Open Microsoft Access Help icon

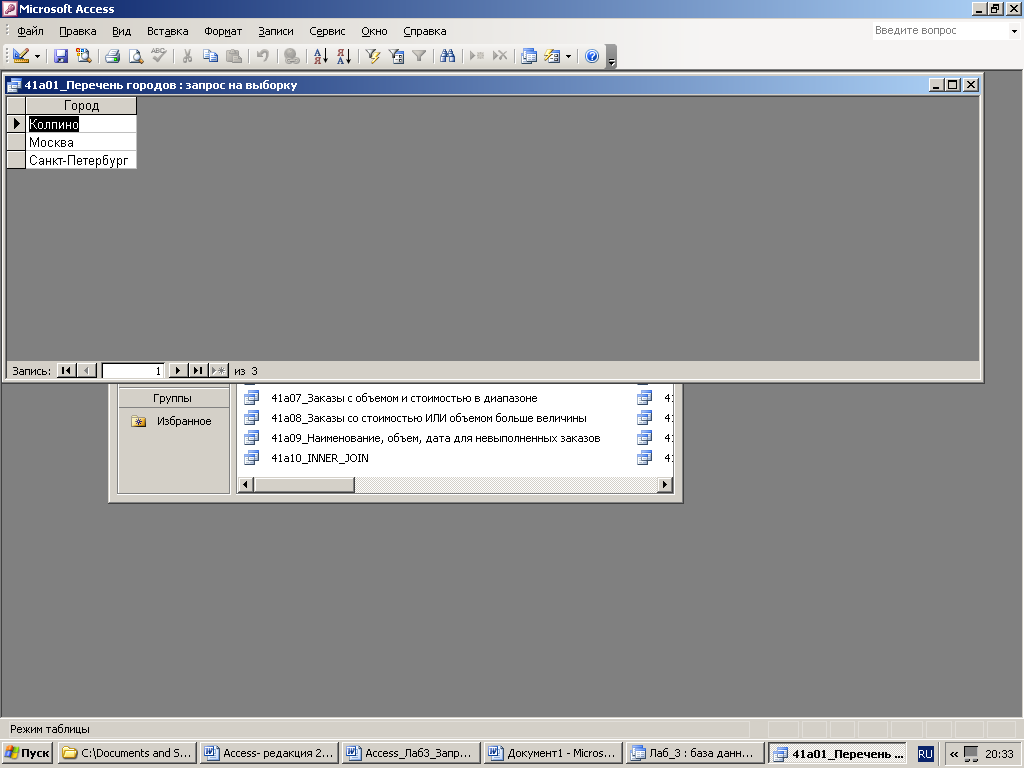[592, 56]
